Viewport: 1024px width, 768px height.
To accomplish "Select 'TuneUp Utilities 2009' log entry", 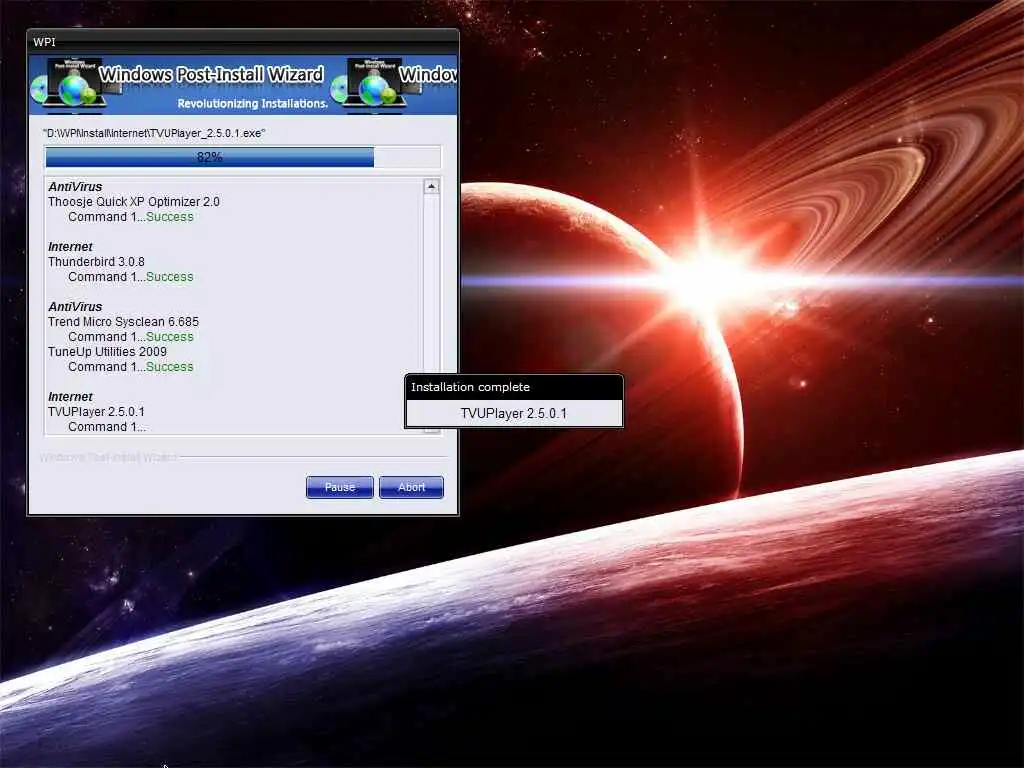I will pyautogui.click(x=107, y=352).
